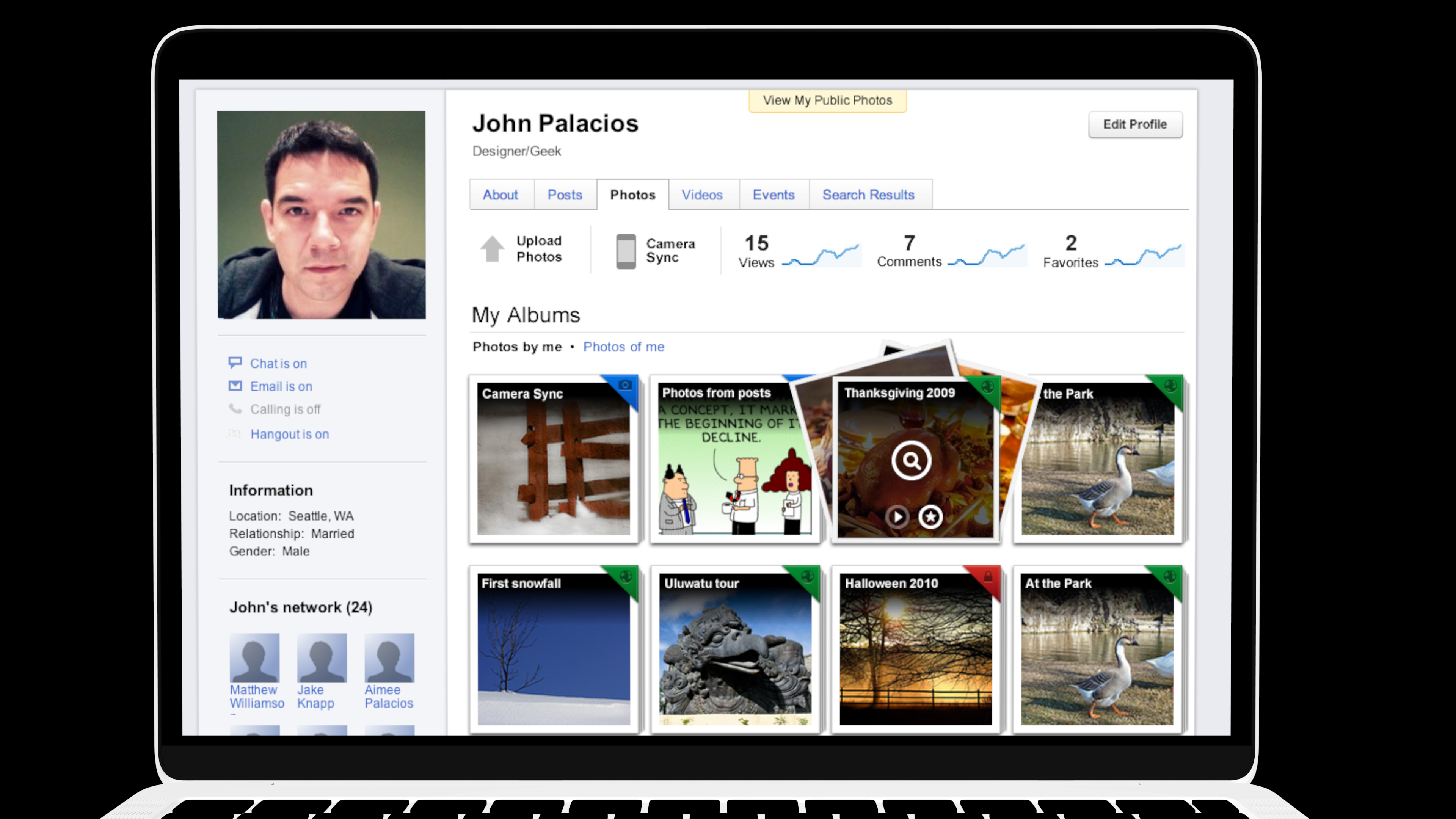Open the Photos of me link
1456x819 pixels.
click(623, 347)
